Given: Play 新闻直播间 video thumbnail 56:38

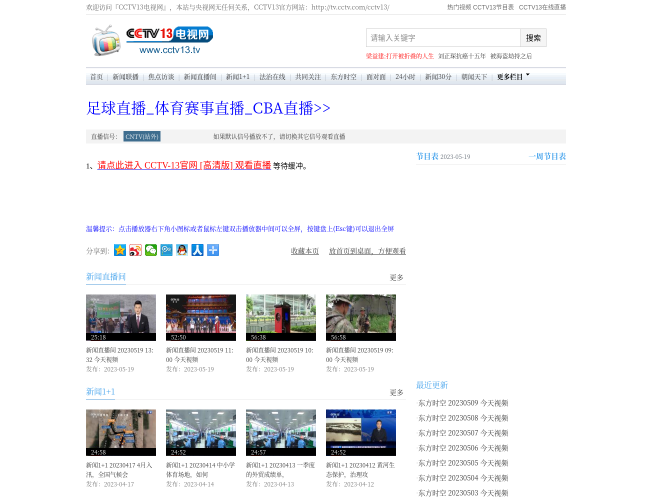Looking at the screenshot, I should (281, 318).
